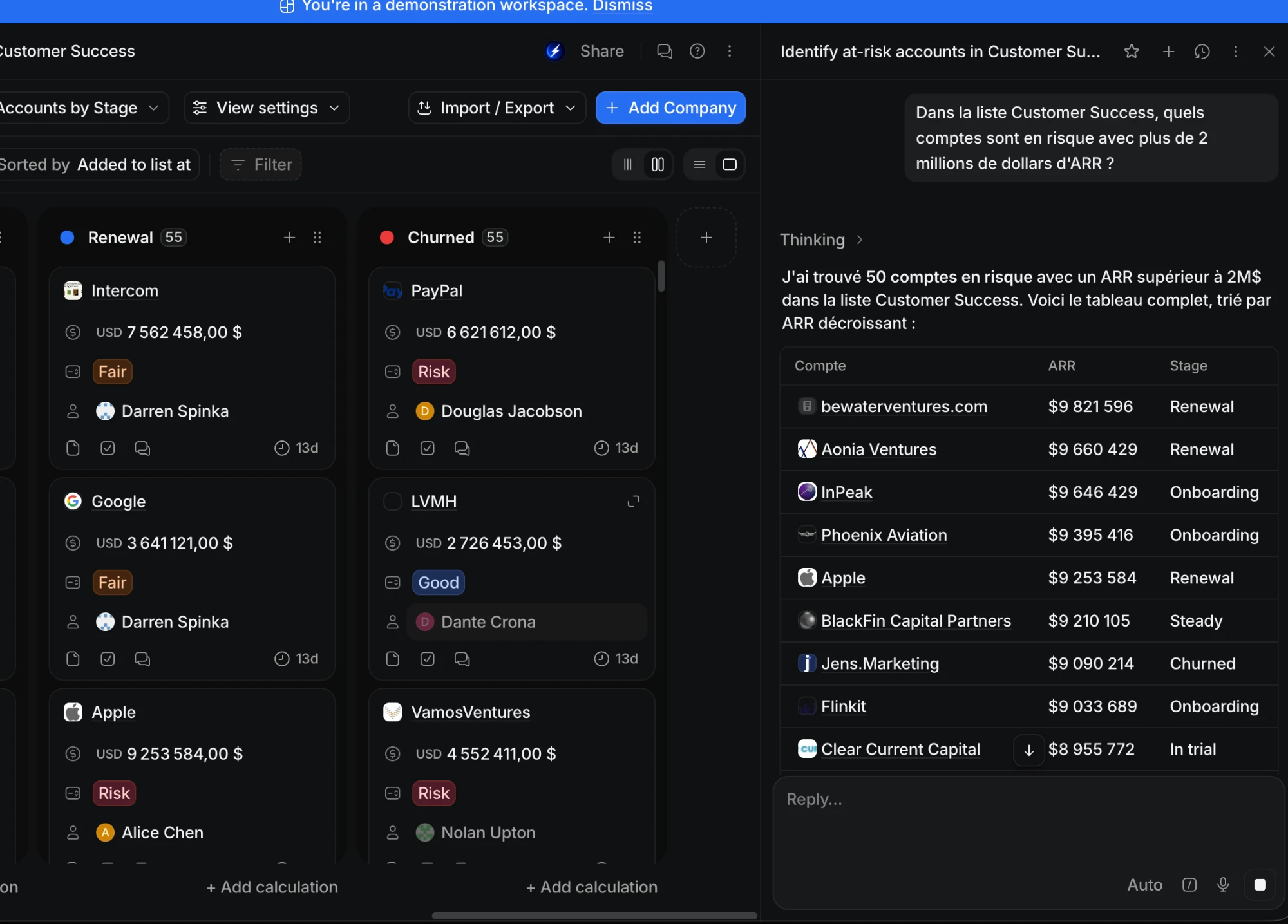Add a new stage column

[706, 238]
